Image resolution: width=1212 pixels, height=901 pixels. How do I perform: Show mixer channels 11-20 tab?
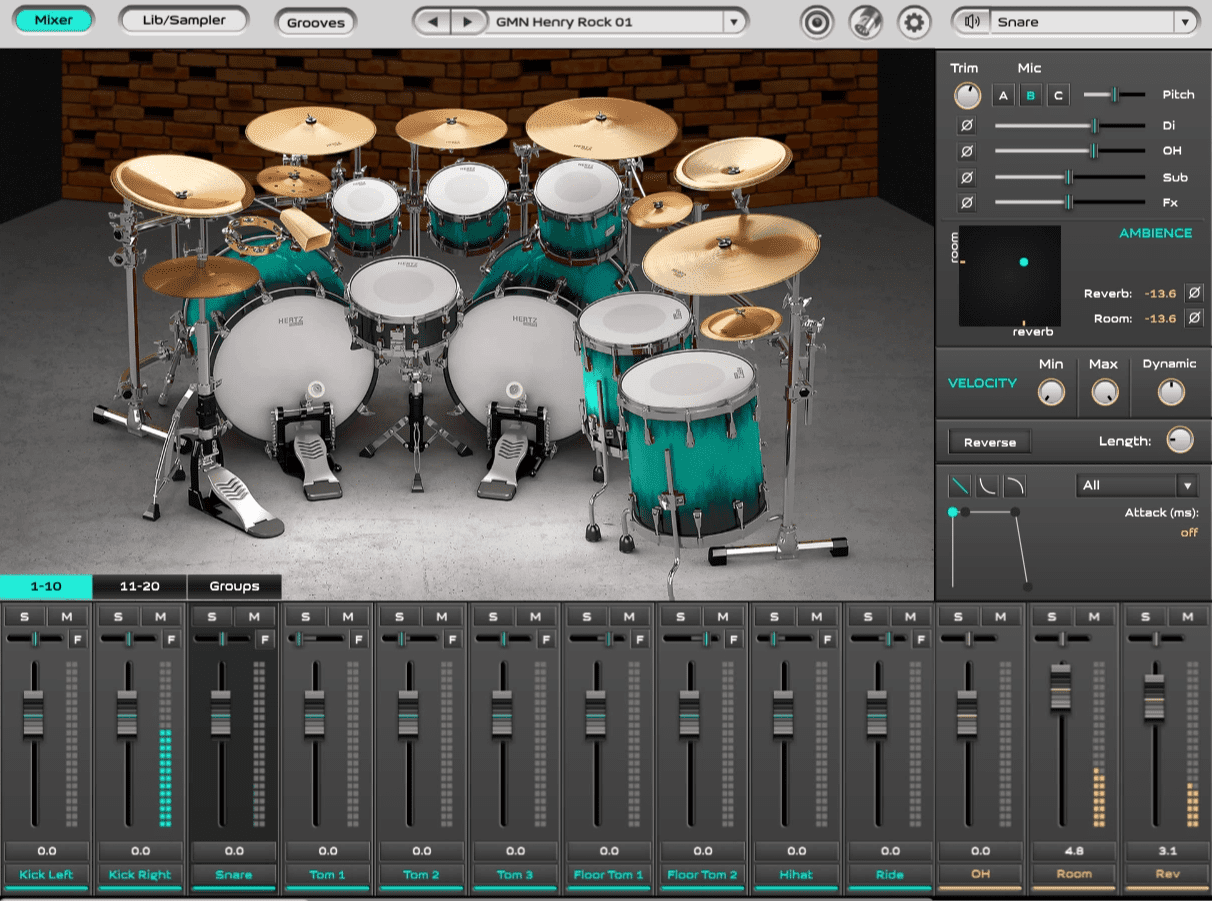(x=139, y=587)
